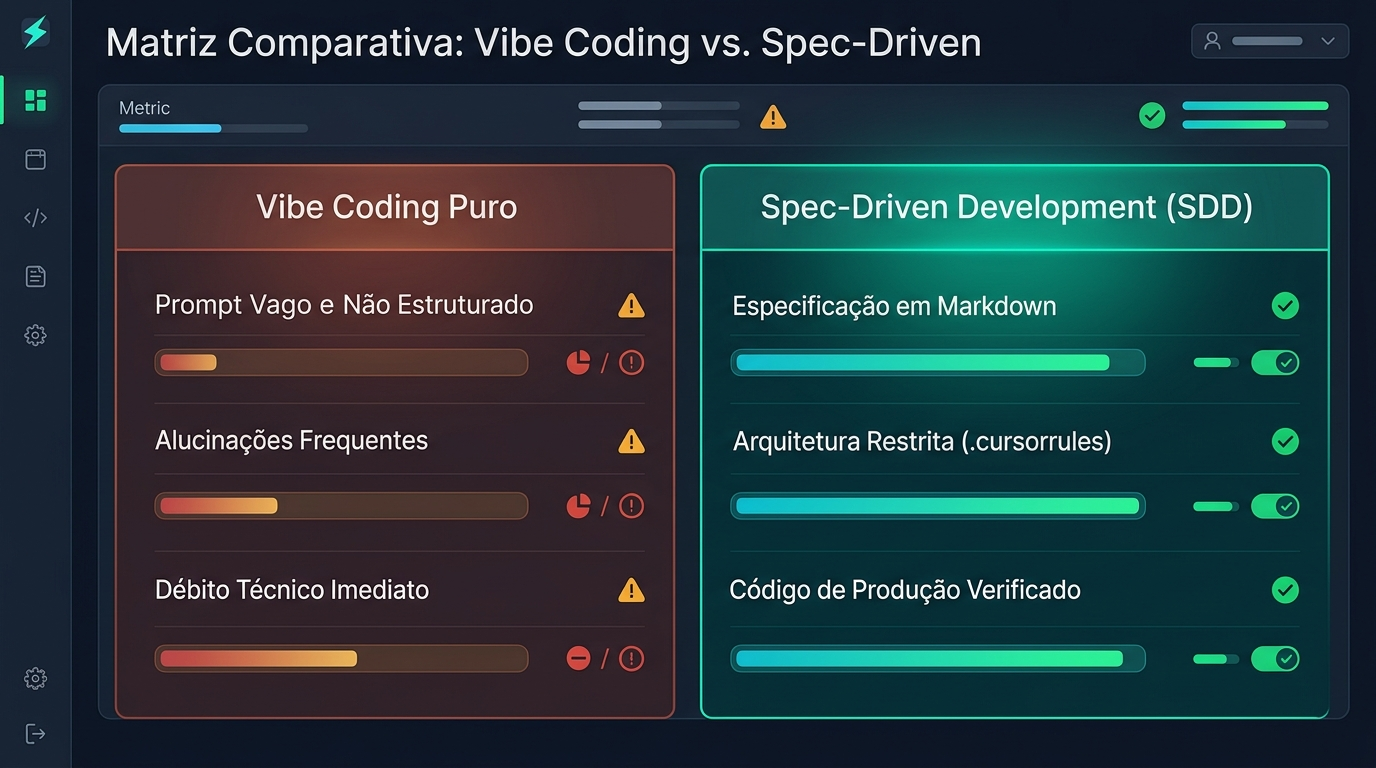The width and height of the screenshot is (1376, 768).
Task: Click warning icon beside Alucinações Frequentes
Action: pos(631,441)
